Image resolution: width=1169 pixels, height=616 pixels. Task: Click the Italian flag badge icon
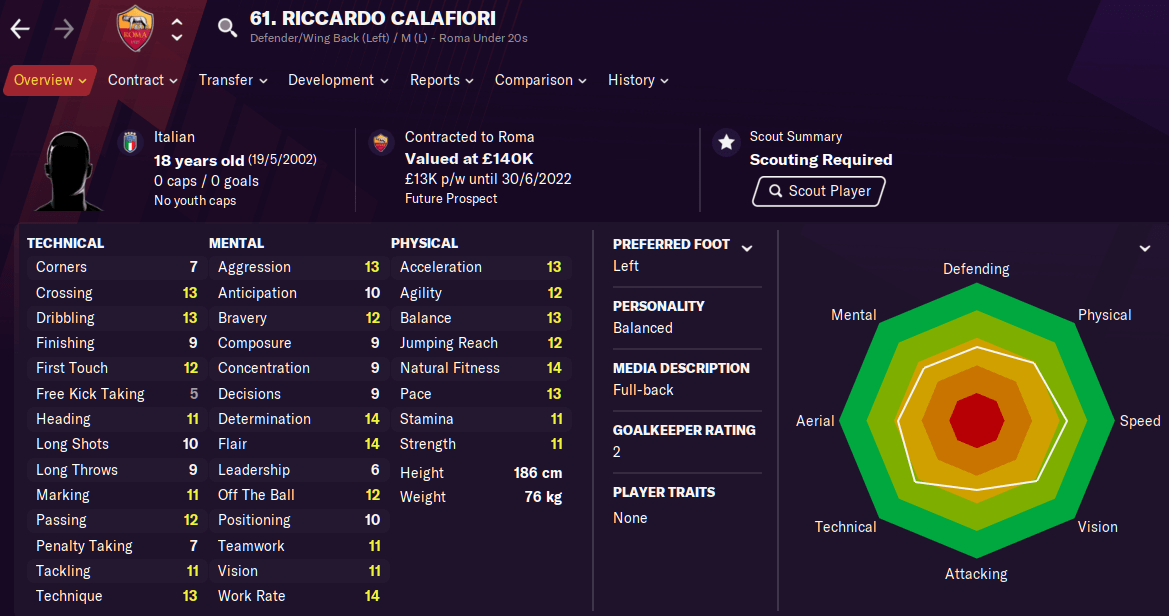(x=130, y=142)
